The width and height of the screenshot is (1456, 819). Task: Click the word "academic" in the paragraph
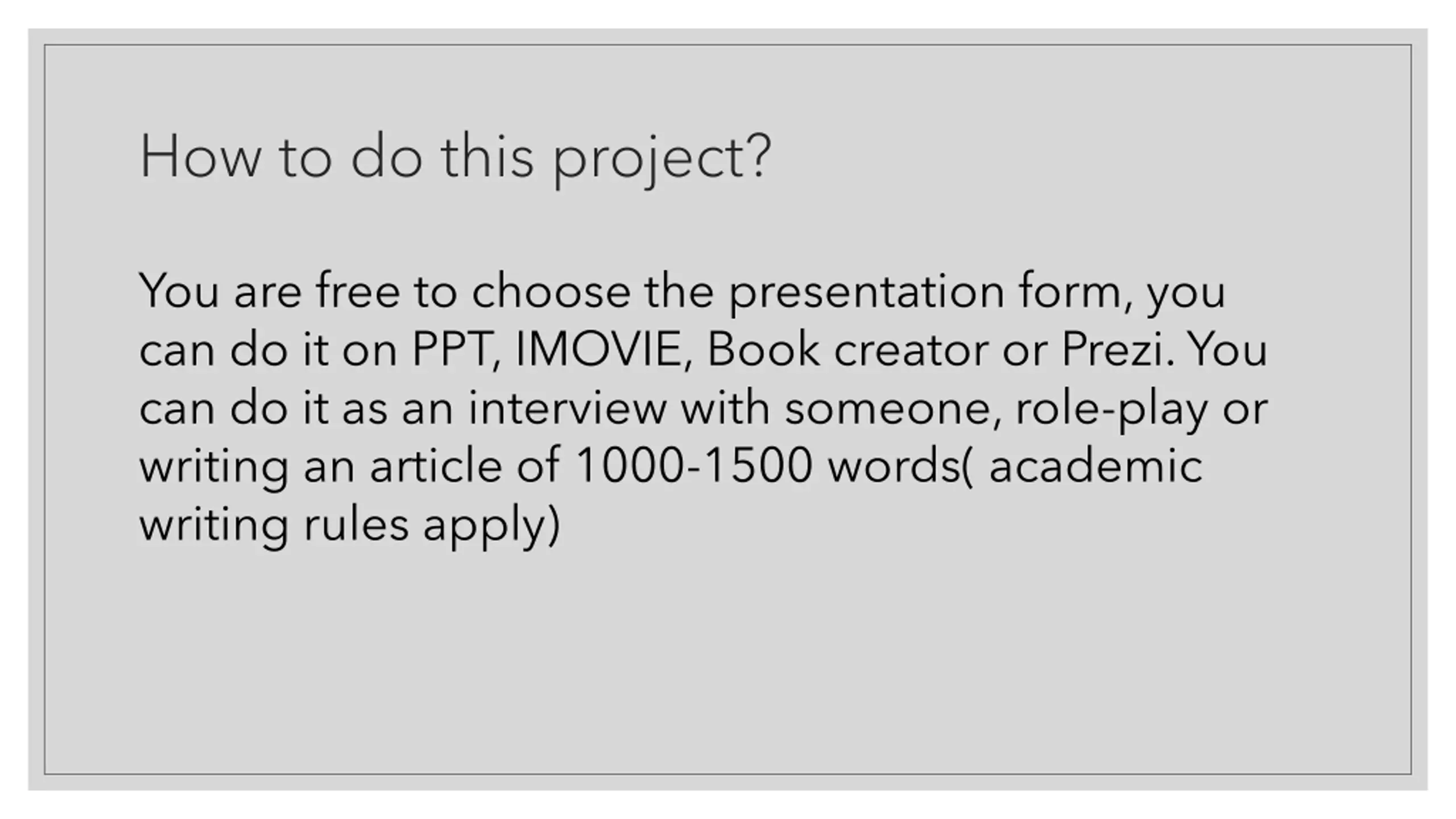tap(1095, 466)
